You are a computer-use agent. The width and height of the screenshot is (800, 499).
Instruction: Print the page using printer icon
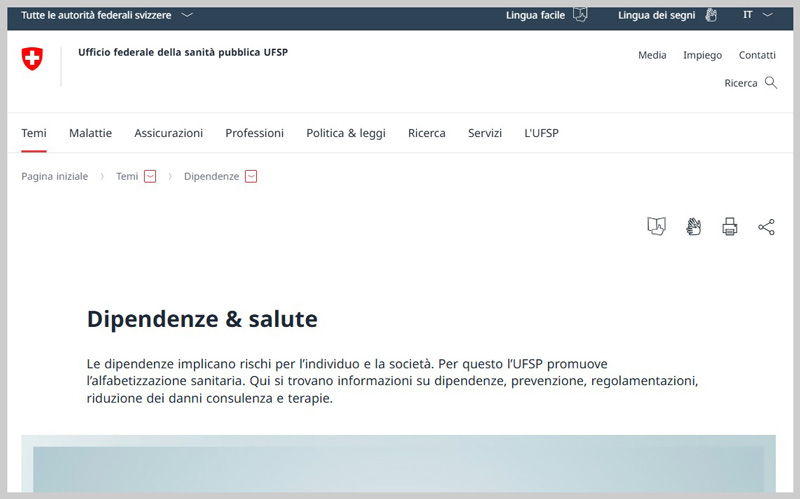[x=730, y=227]
